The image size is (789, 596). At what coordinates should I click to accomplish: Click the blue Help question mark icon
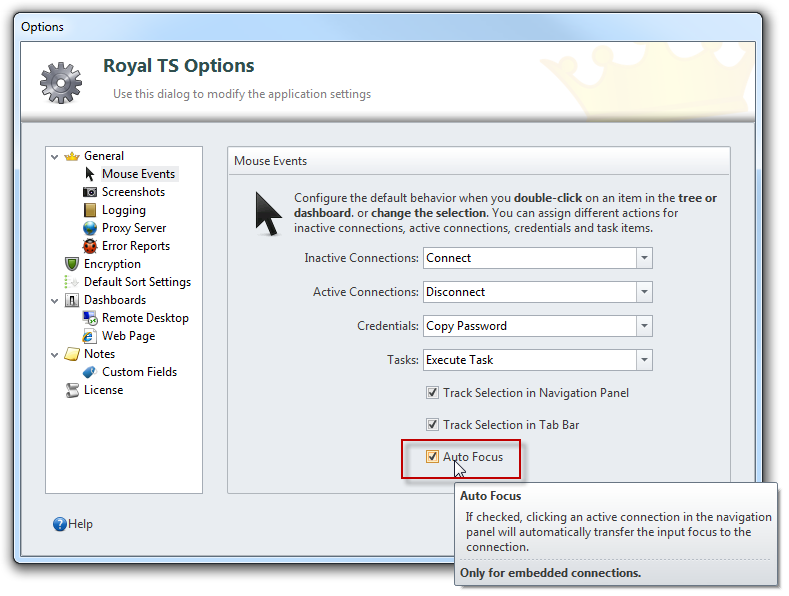point(60,524)
